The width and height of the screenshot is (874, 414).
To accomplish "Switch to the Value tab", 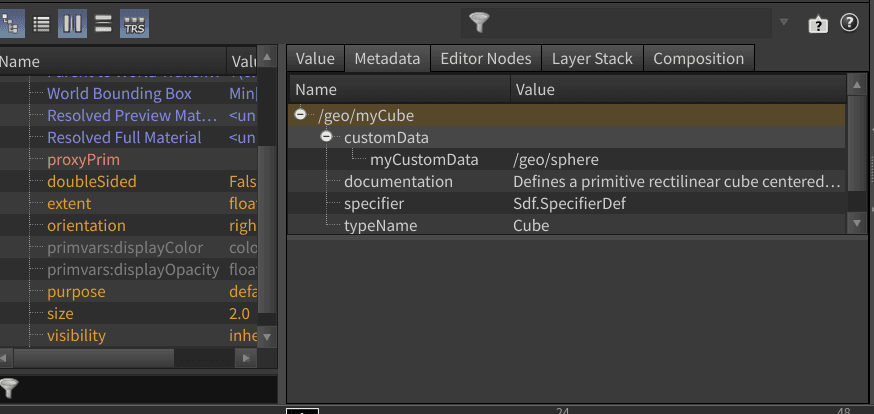I will tap(315, 59).
